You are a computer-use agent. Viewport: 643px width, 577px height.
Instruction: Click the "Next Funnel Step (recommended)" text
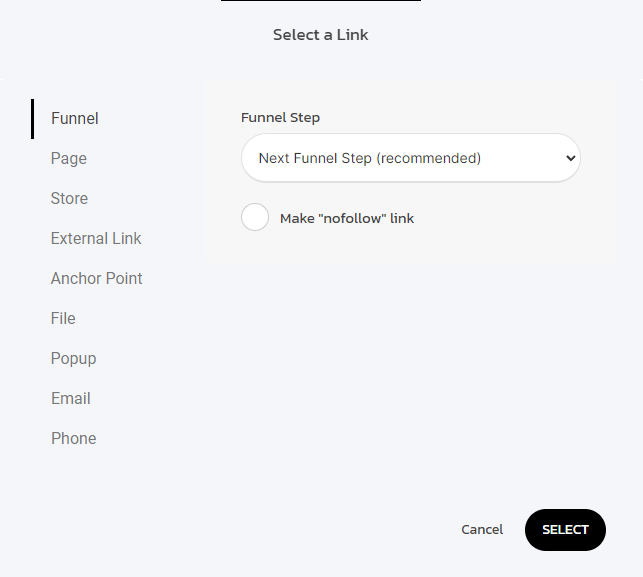[x=370, y=158]
